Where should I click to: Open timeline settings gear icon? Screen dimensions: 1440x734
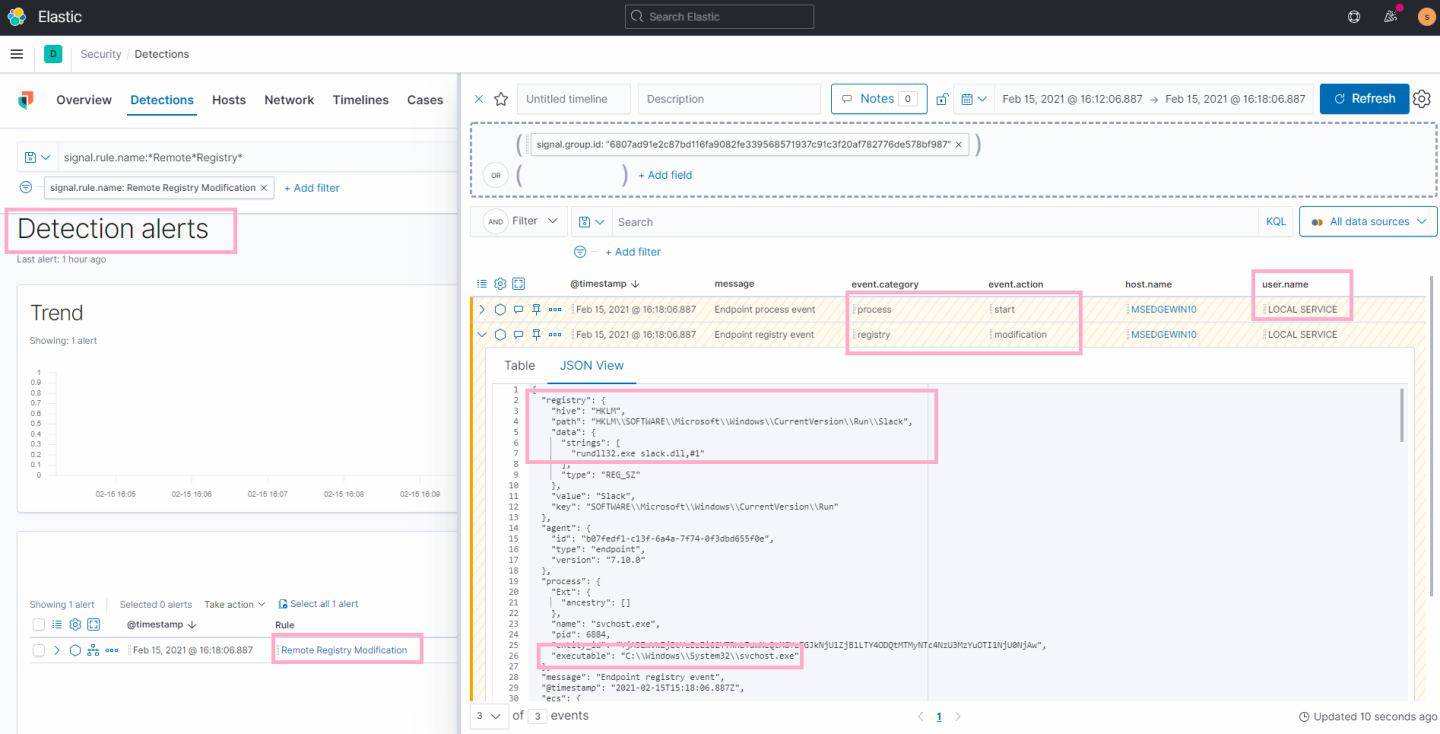[1421, 99]
